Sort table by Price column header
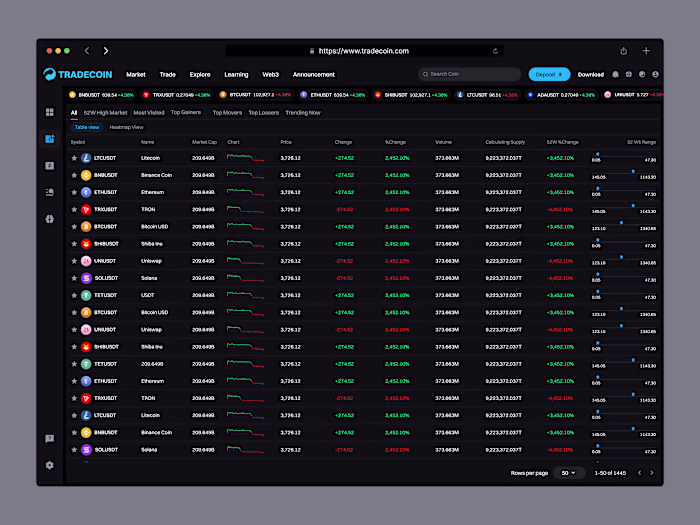Screen dimensions: 700x525 coord(286,142)
